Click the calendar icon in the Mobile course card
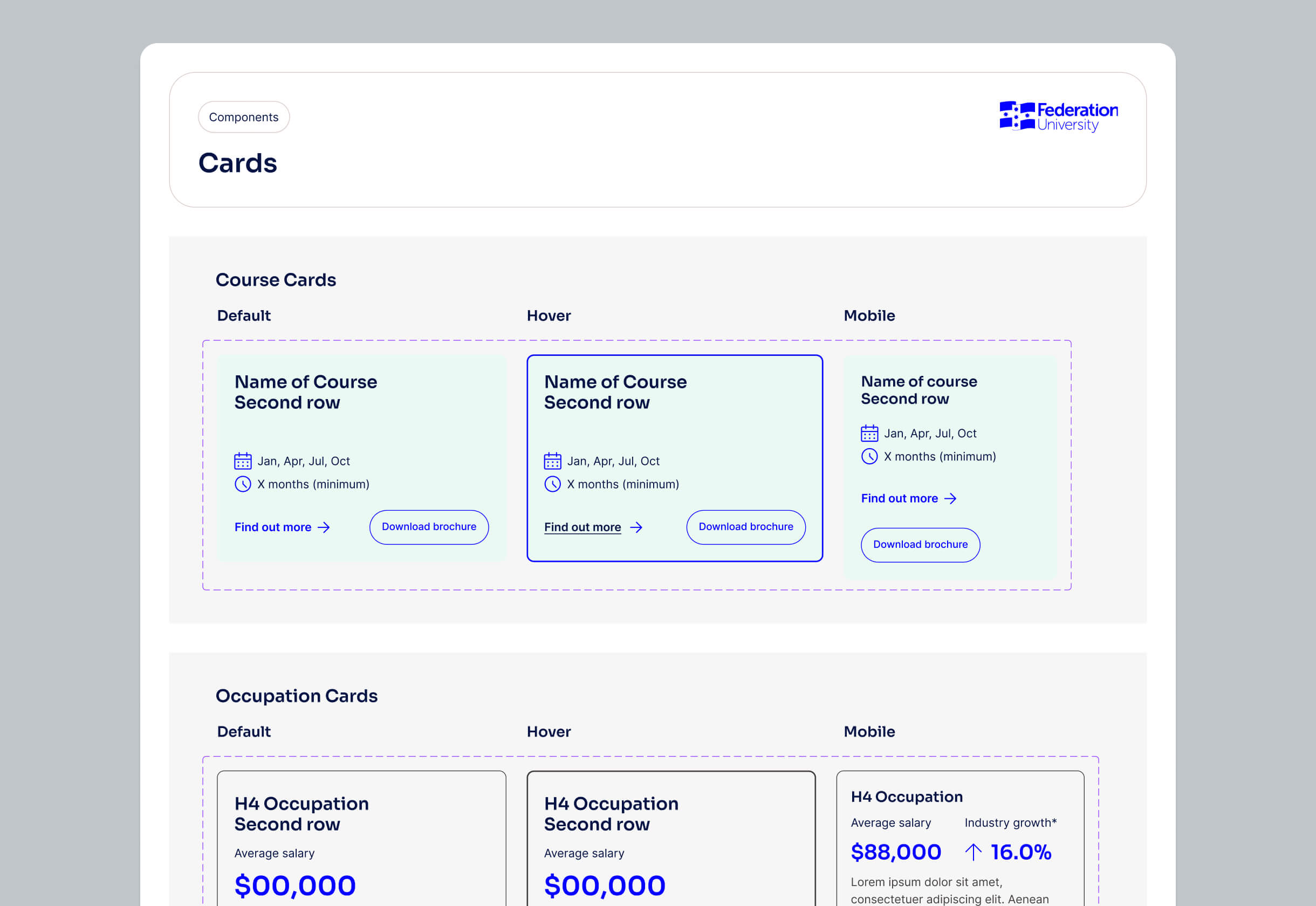The width and height of the screenshot is (1316, 906). click(870, 433)
